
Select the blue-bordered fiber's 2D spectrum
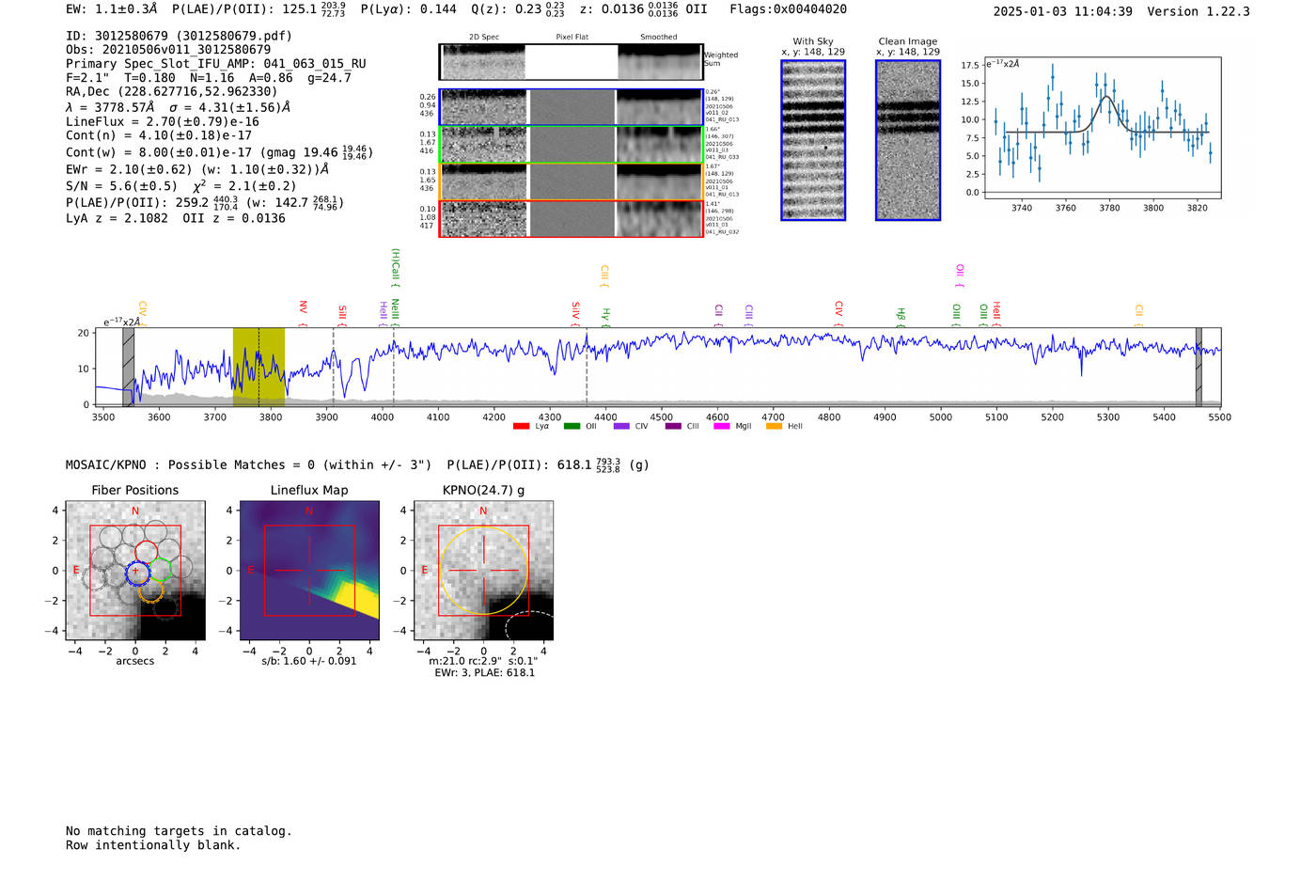point(484,107)
